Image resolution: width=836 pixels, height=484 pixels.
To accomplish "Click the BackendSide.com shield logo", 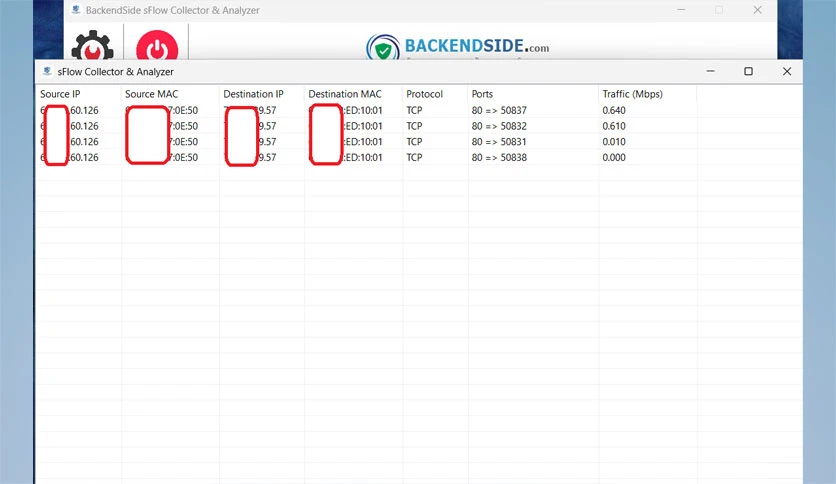I will pos(382,48).
